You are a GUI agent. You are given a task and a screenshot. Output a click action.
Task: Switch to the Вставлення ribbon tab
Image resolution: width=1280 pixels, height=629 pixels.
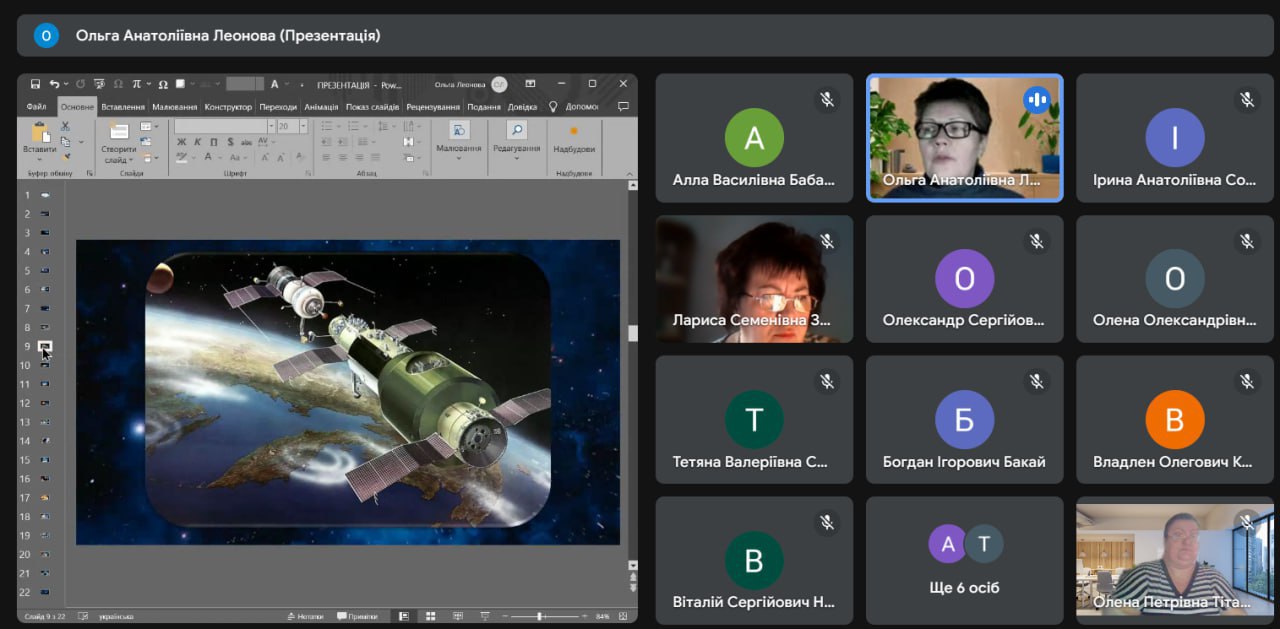coord(123,107)
